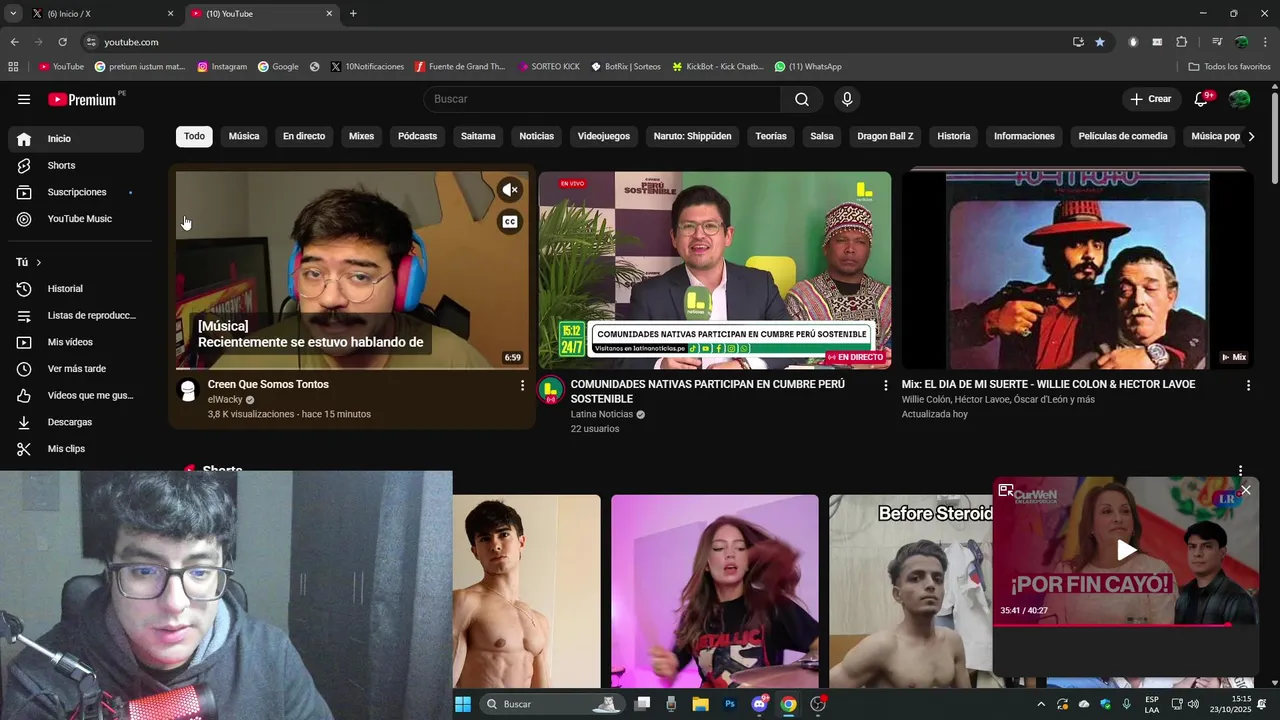Open the Instagram bookmark
Viewport: 1280px width, 720px height.
[x=222, y=67]
